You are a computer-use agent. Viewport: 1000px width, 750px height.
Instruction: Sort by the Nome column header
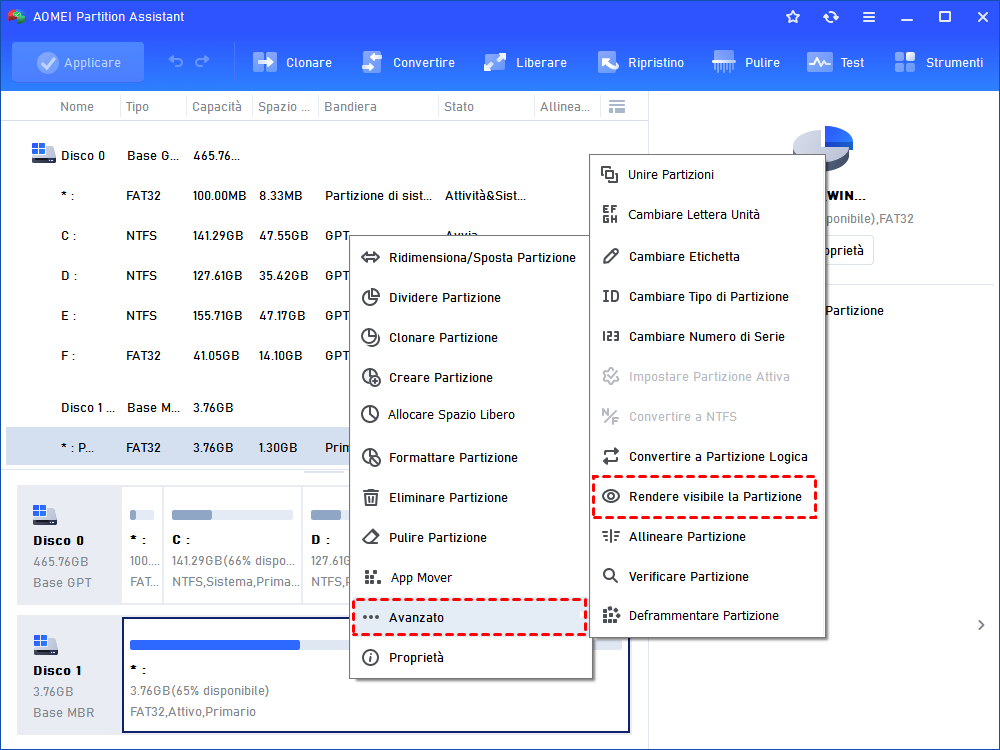pyautogui.click(x=77, y=107)
